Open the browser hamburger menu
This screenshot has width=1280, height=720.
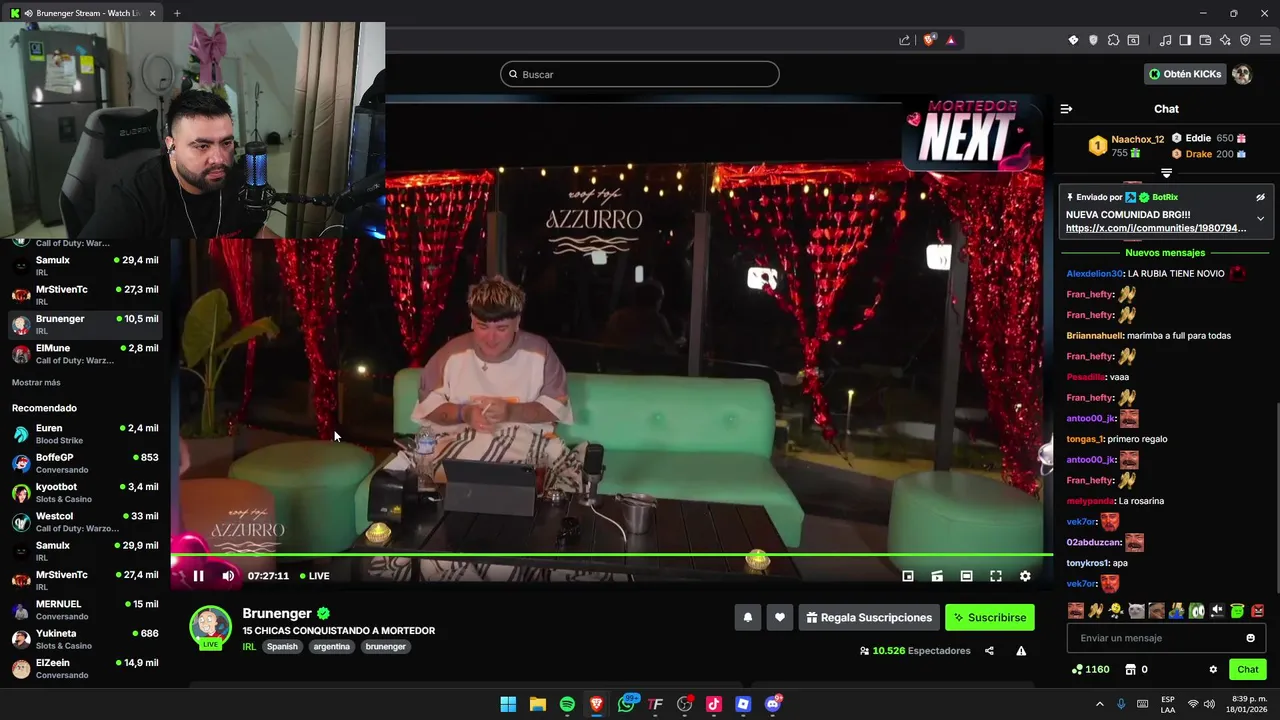[1265, 40]
